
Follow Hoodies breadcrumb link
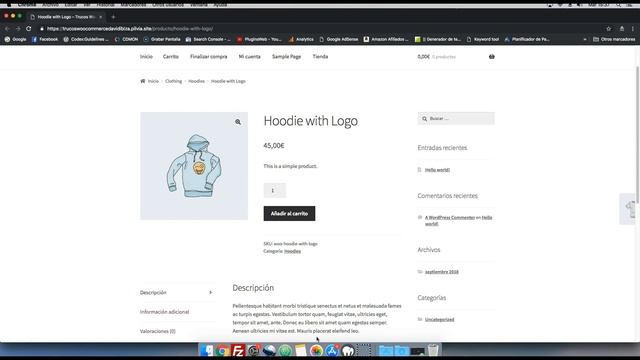196,81
